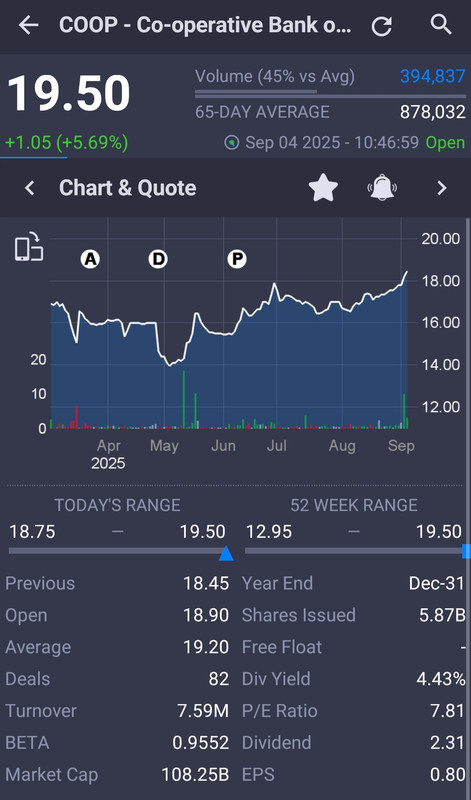
Task: Tap the COOP company name header
Action: click(205, 25)
